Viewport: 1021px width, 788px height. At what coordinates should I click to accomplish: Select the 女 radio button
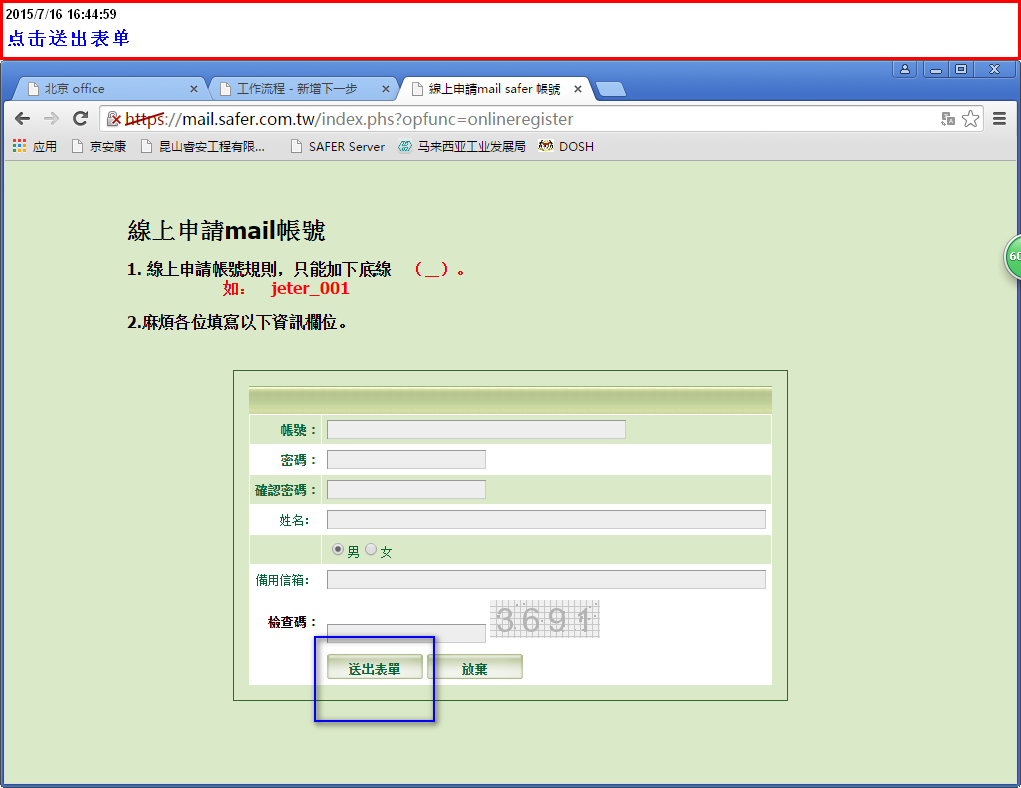coord(371,550)
